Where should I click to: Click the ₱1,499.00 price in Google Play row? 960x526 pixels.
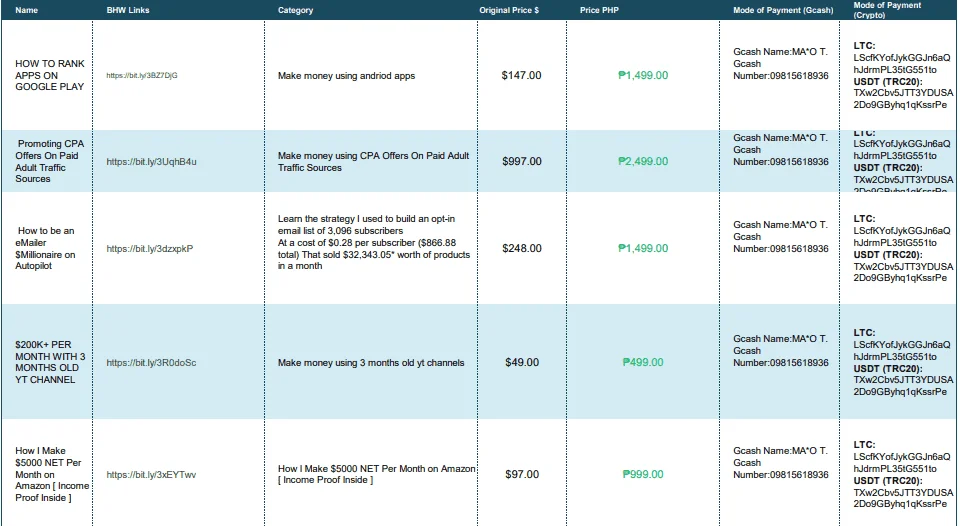[x=643, y=75]
